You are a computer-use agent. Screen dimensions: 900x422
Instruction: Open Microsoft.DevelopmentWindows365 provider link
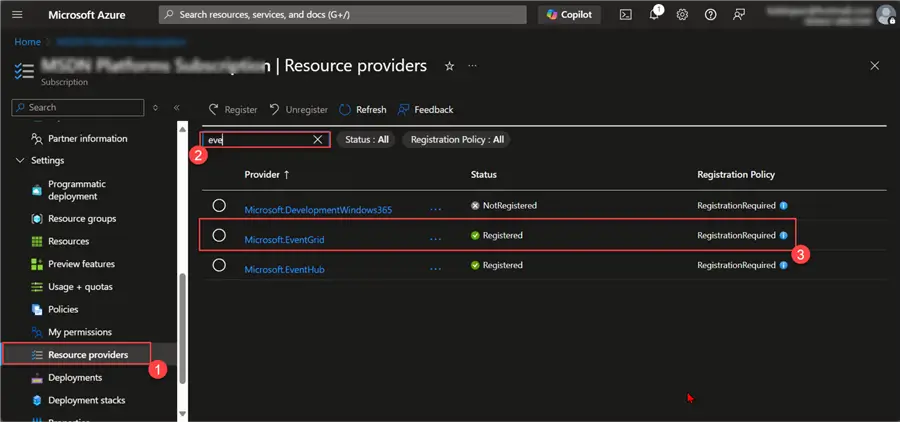coord(318,210)
